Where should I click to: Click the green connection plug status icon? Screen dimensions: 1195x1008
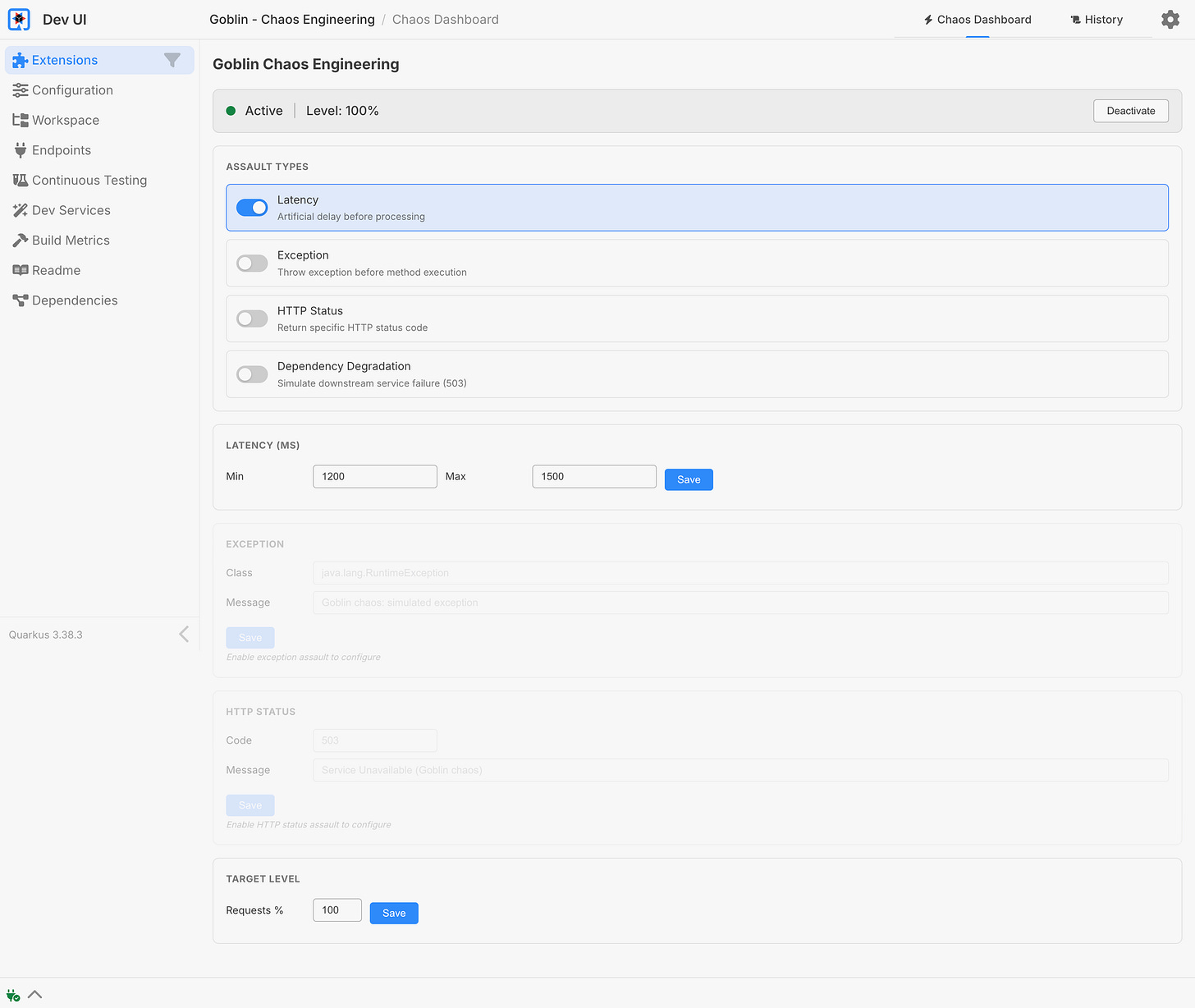pyautogui.click(x=13, y=995)
